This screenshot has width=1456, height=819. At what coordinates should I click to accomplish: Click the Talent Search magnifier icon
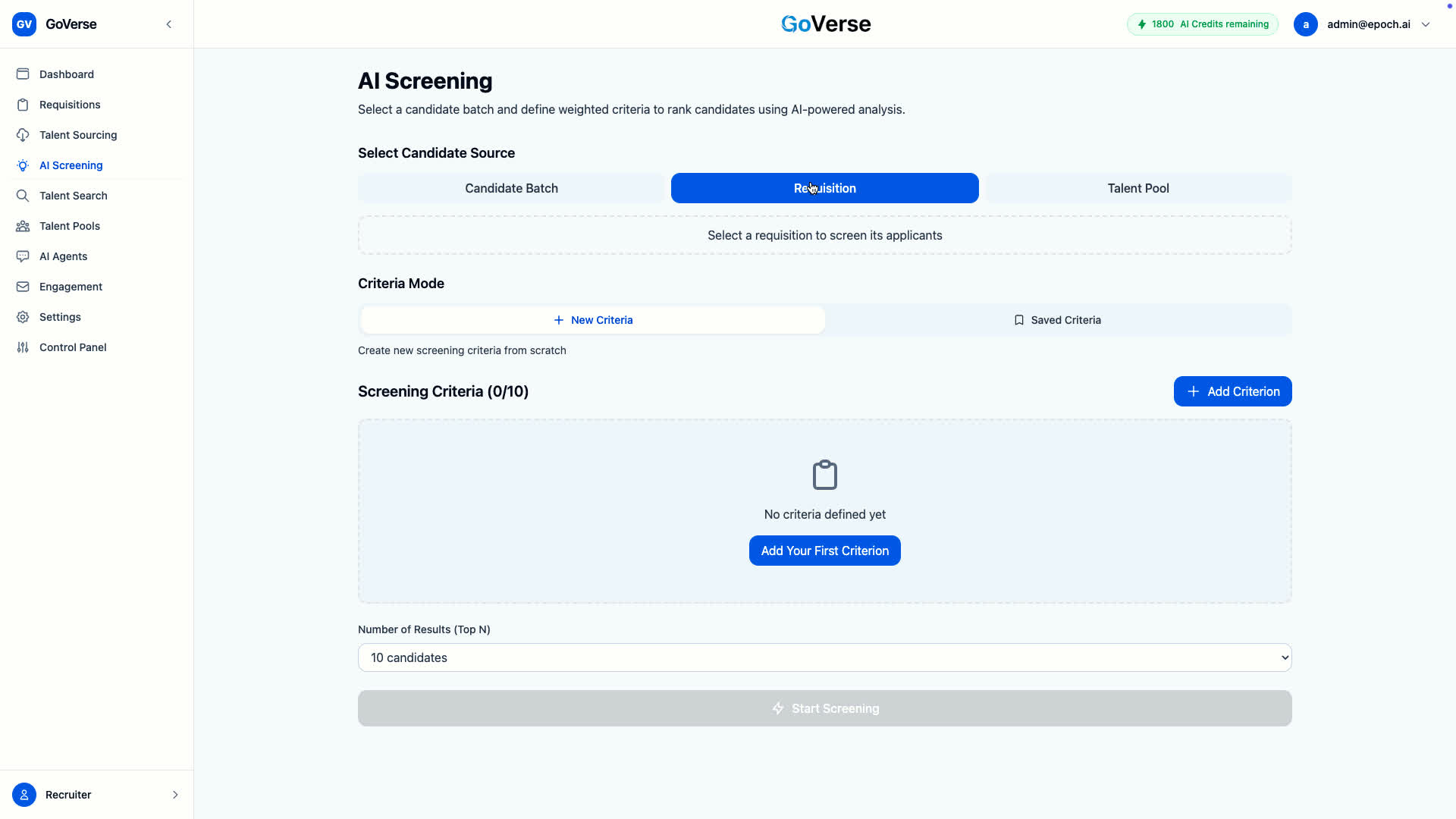click(x=23, y=196)
